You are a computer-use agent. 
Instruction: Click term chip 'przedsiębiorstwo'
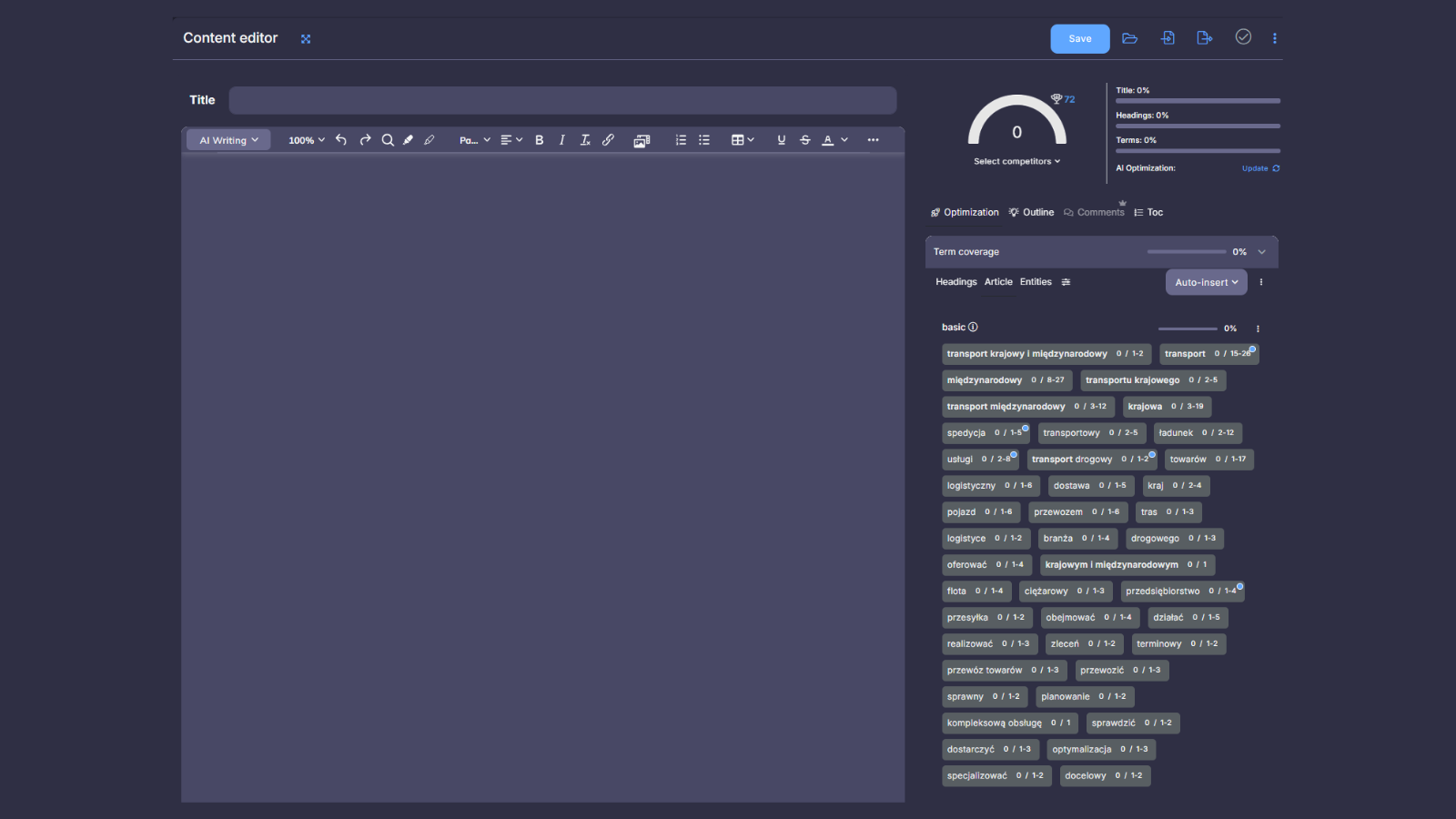1182,591
